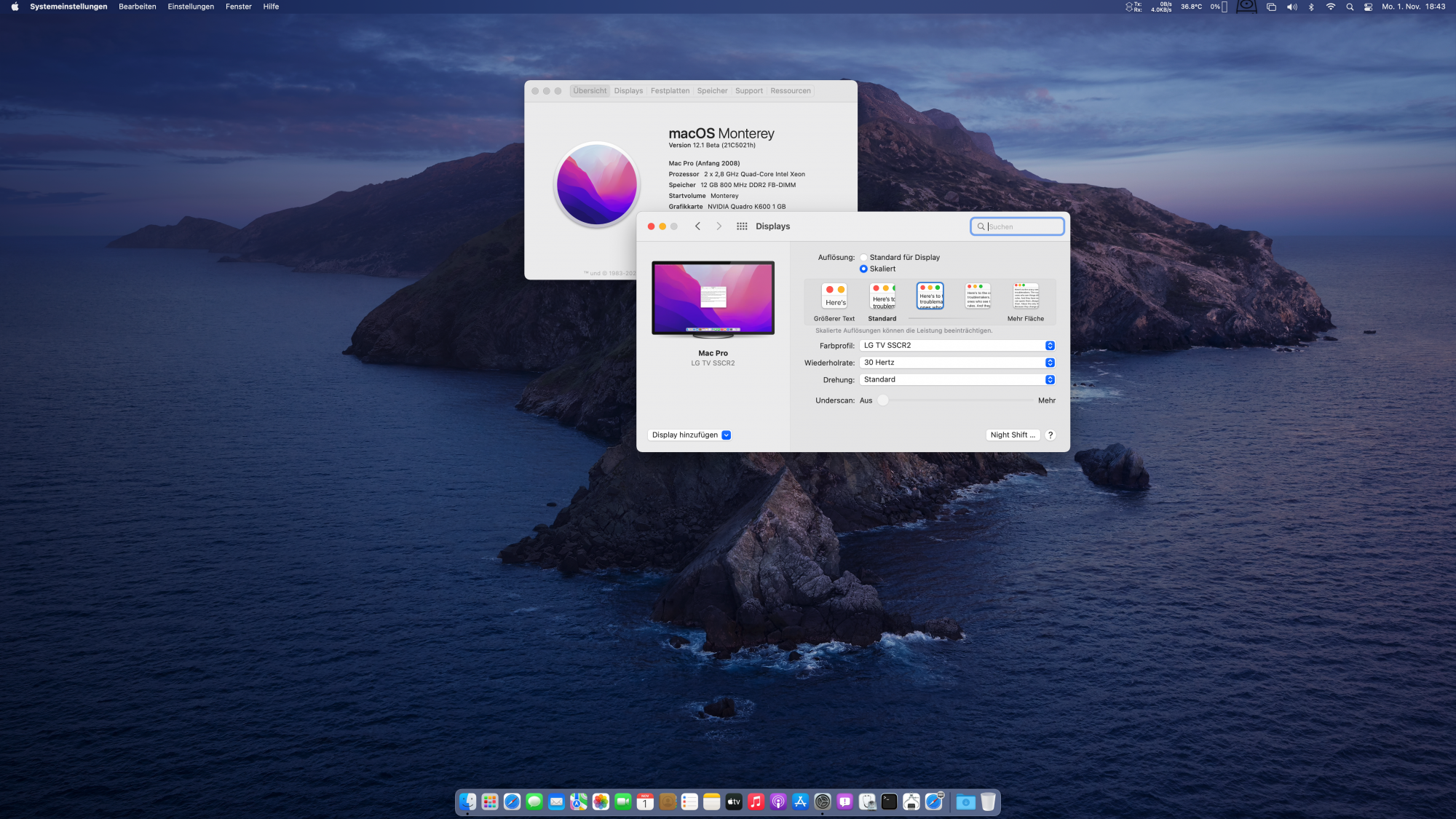Open Messages app in the dock

coord(534,802)
